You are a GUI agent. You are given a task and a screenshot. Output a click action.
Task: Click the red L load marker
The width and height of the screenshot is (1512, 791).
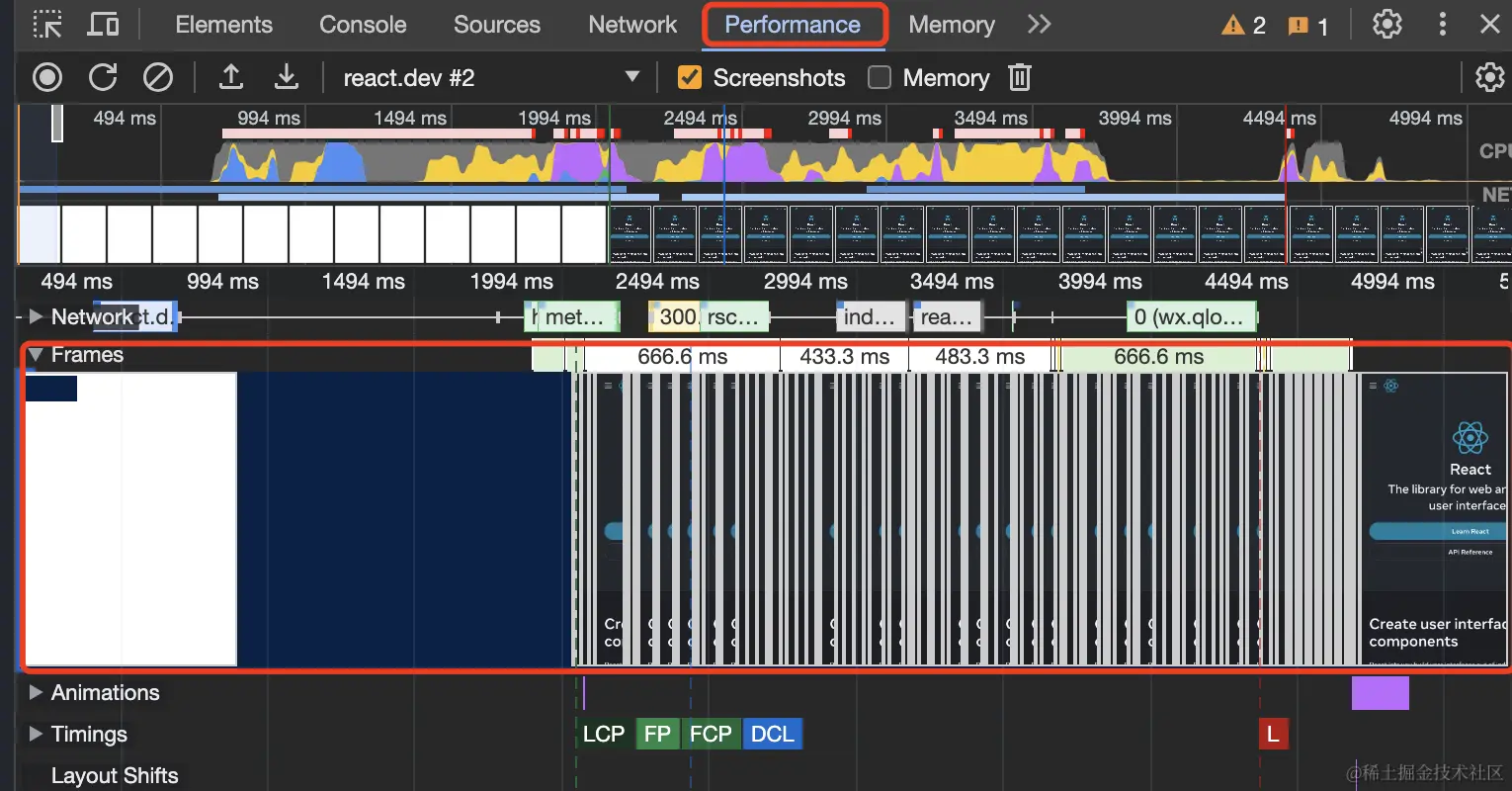pyautogui.click(x=1273, y=734)
